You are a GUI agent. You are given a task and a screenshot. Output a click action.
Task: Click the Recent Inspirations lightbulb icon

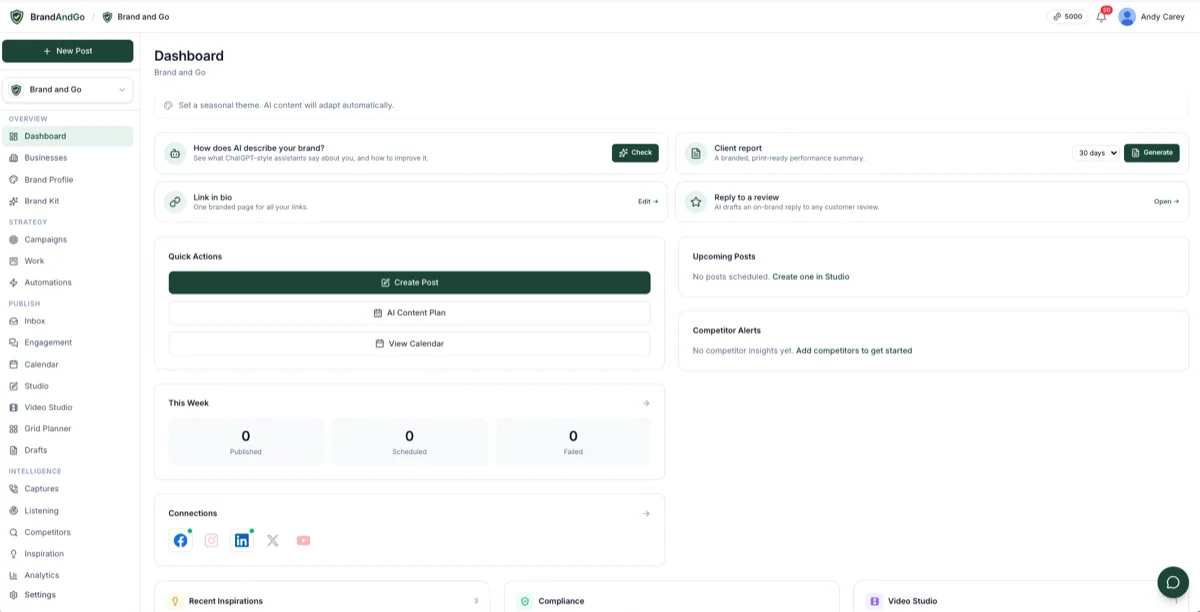(175, 601)
